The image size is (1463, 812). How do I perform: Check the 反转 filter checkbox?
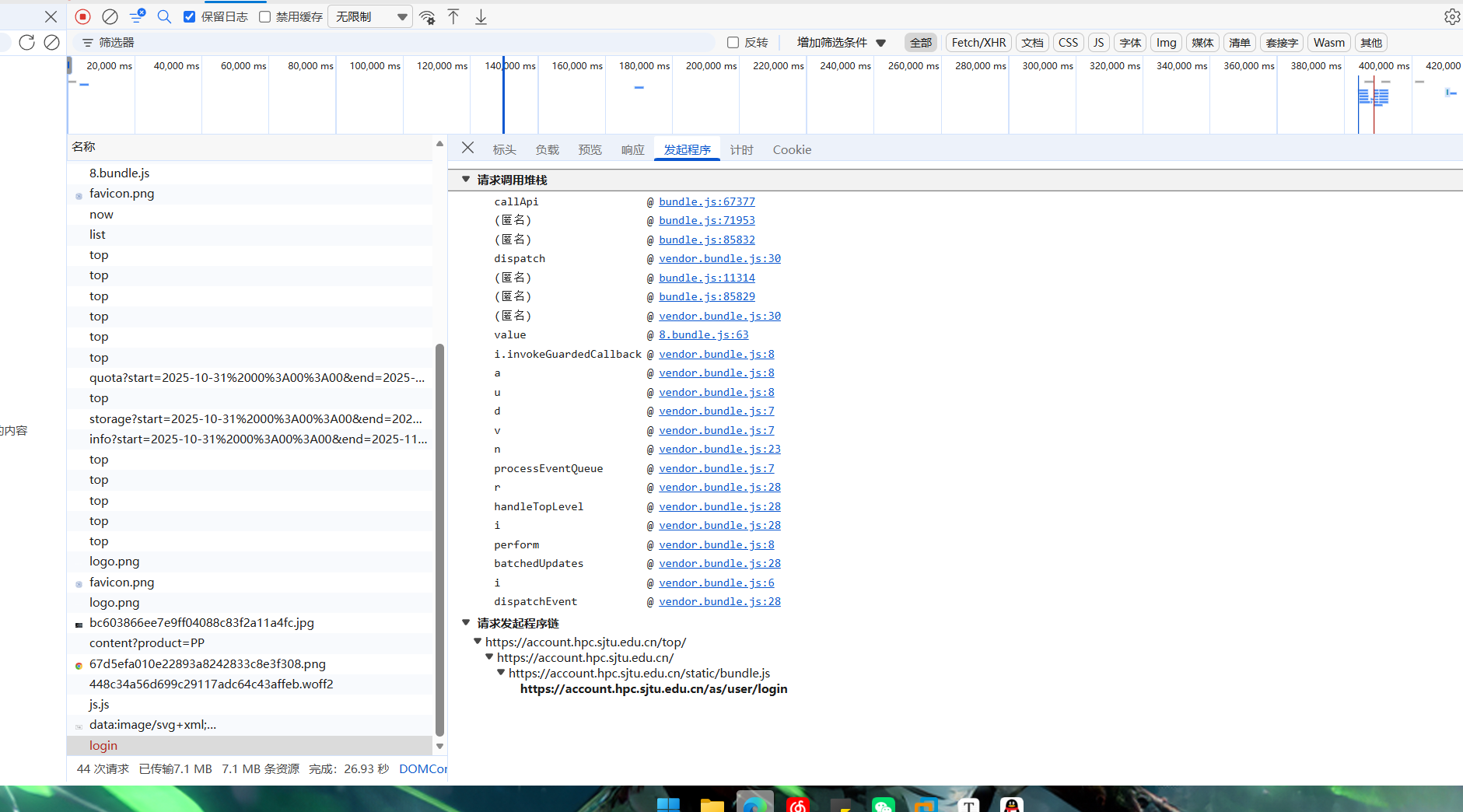(733, 43)
